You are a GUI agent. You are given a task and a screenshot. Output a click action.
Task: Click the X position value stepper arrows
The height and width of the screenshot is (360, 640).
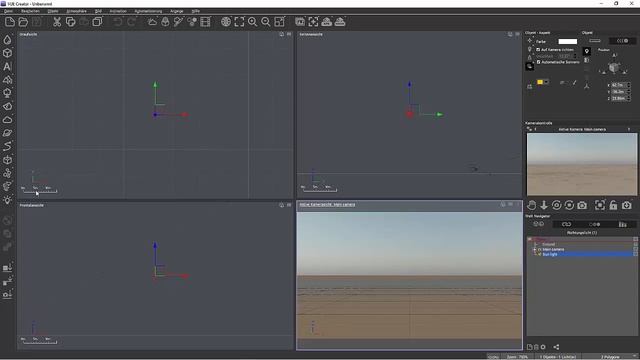(x=629, y=85)
